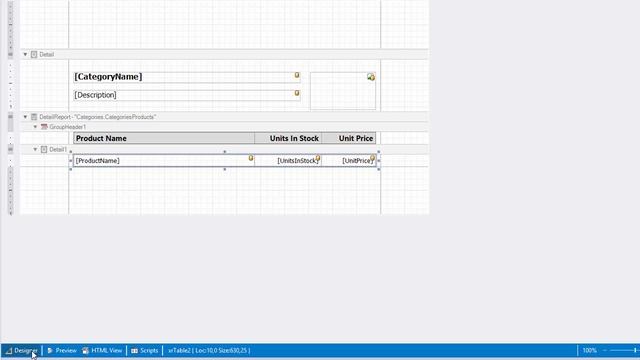Screen dimensions: 640x360
Task: Adjust the zoom slider handle
Action: click(x=635, y=351)
